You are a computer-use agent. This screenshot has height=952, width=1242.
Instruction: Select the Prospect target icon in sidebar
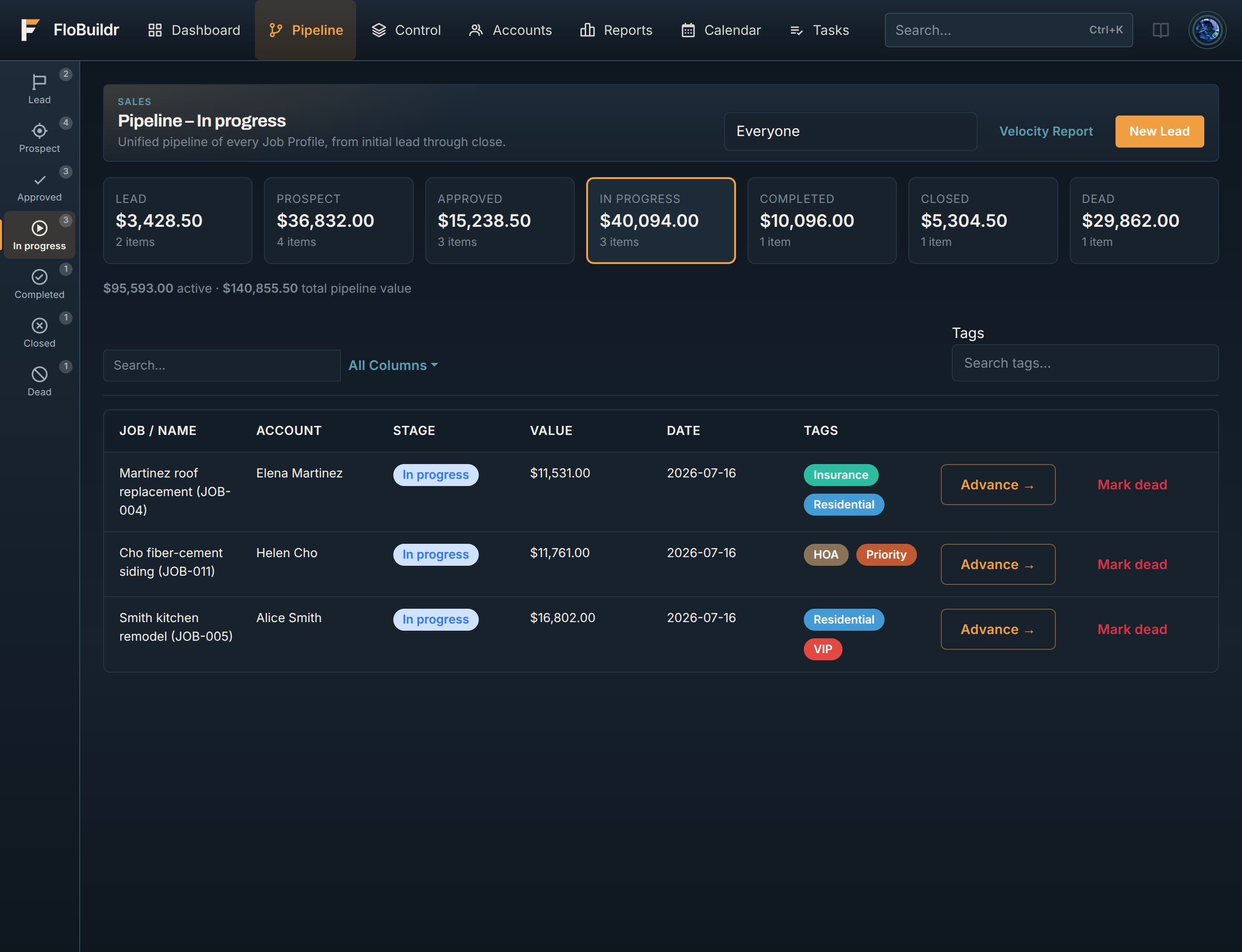pos(39,130)
